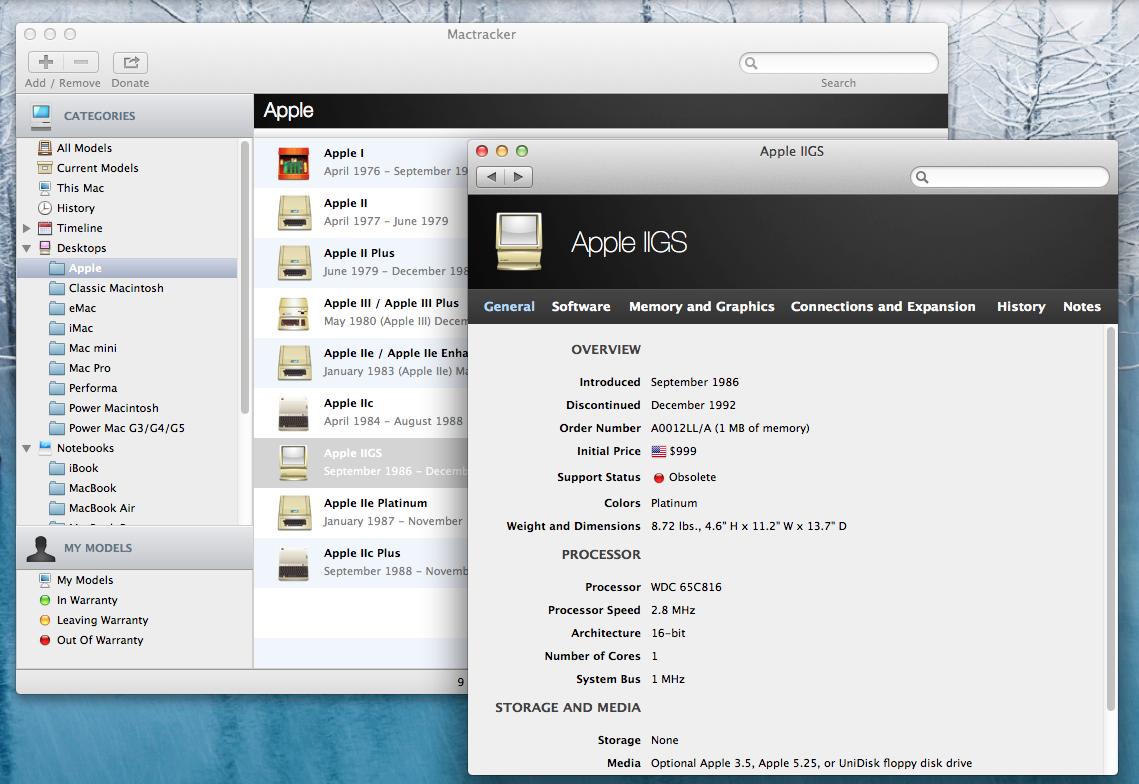Image resolution: width=1139 pixels, height=784 pixels.
Task: Open the History tab in Apple IIGS window
Action: 1021,307
